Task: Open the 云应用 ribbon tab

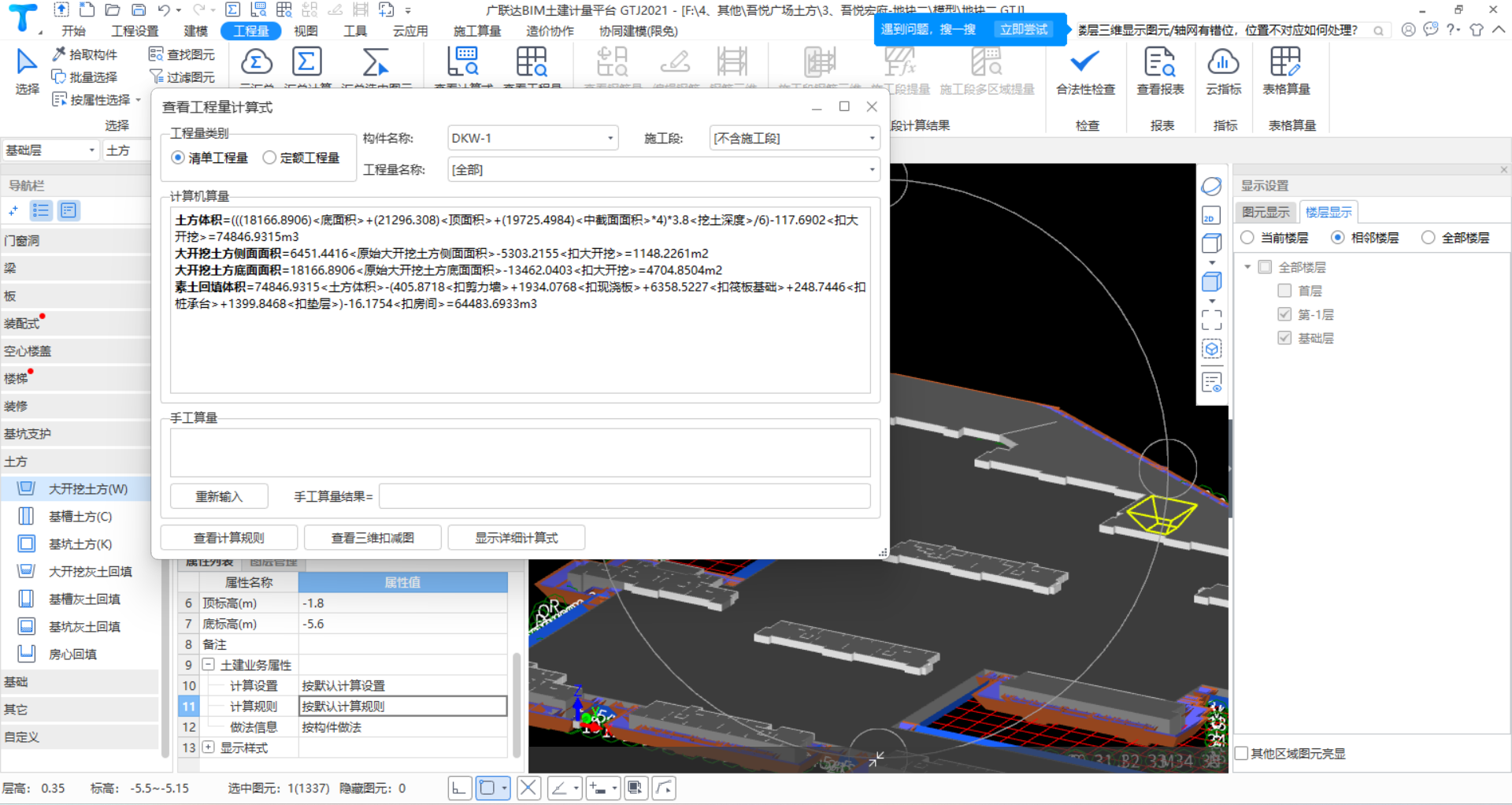Action: pos(410,31)
